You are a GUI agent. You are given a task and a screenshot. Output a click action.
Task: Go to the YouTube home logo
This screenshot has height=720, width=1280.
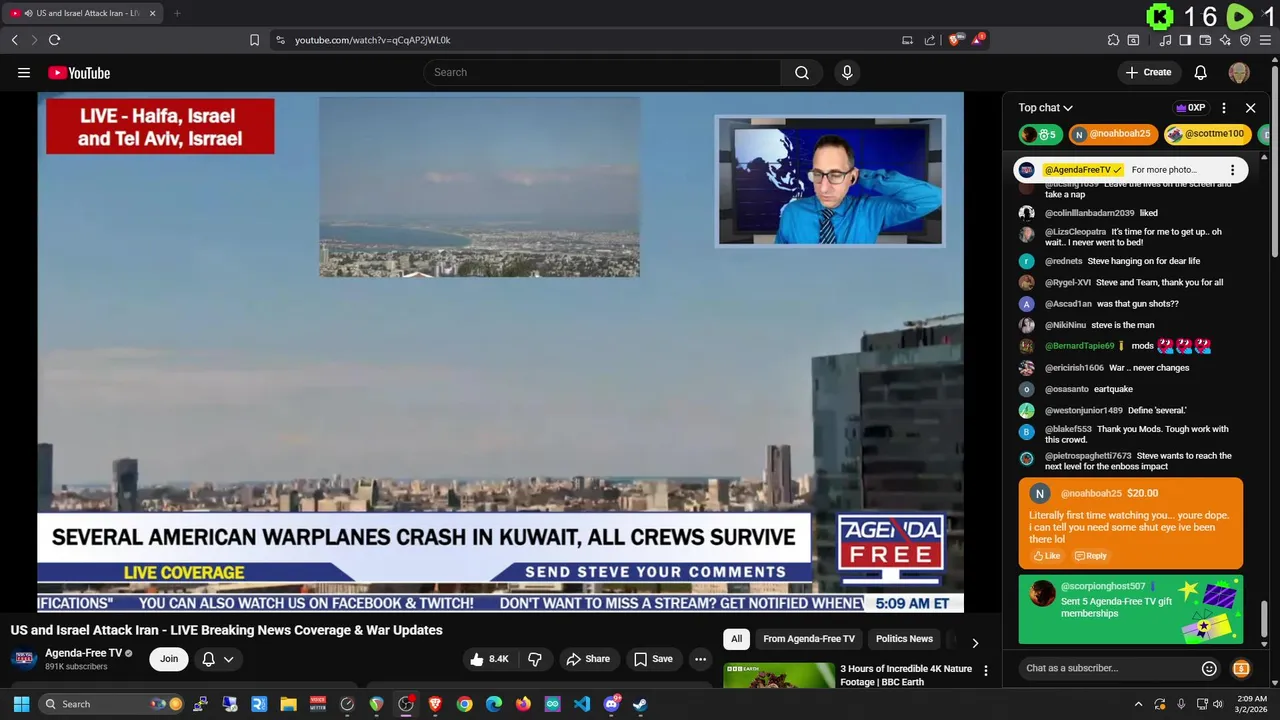point(79,72)
